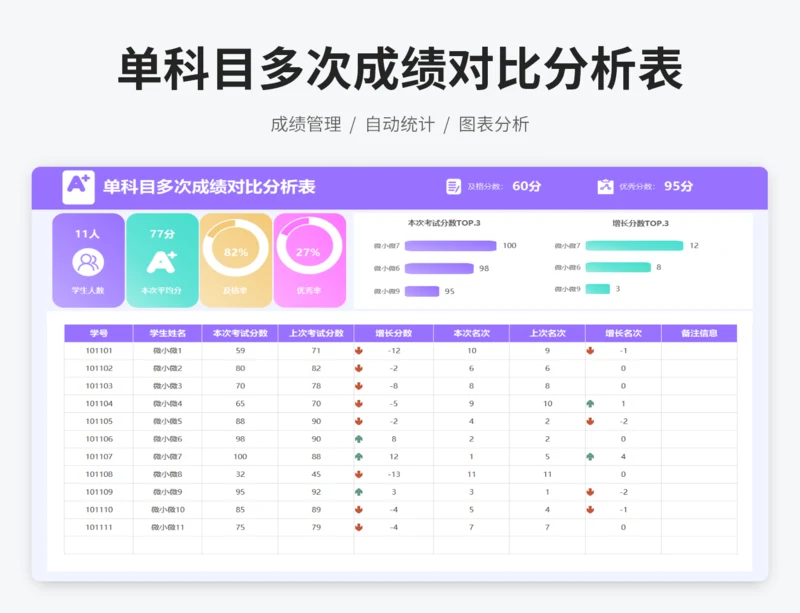The image size is (800, 613).
Task: Click green up arrow beside growth score 12 in table
Action: tap(359, 456)
